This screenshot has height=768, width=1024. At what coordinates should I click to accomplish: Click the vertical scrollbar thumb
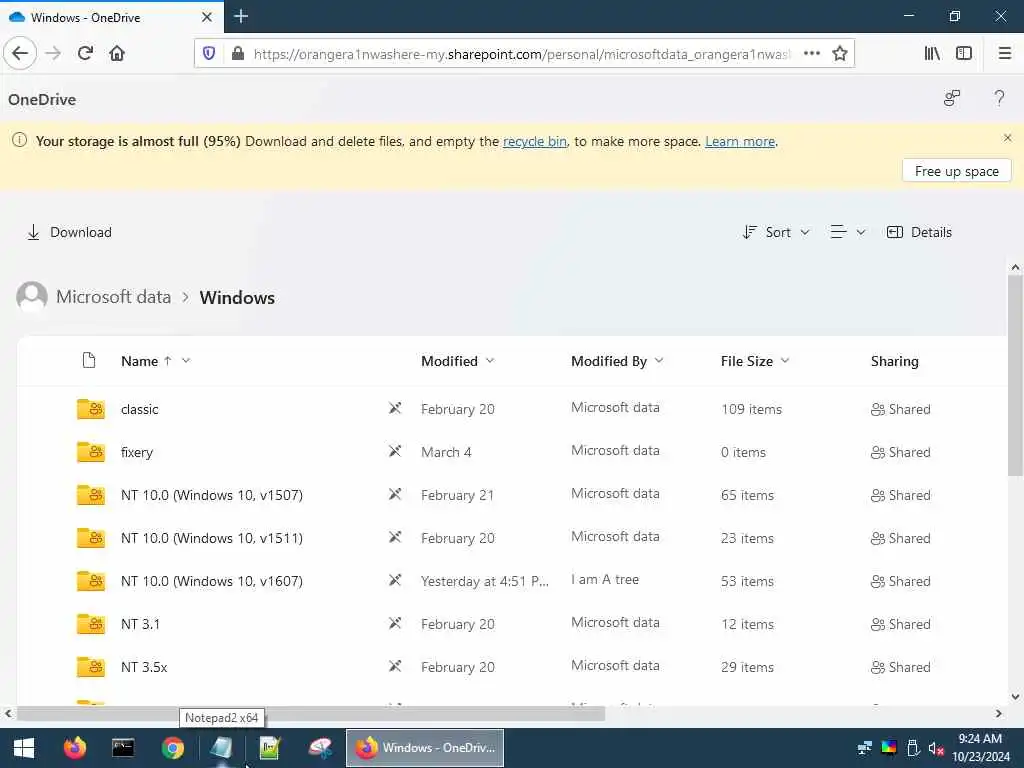[x=1015, y=376]
